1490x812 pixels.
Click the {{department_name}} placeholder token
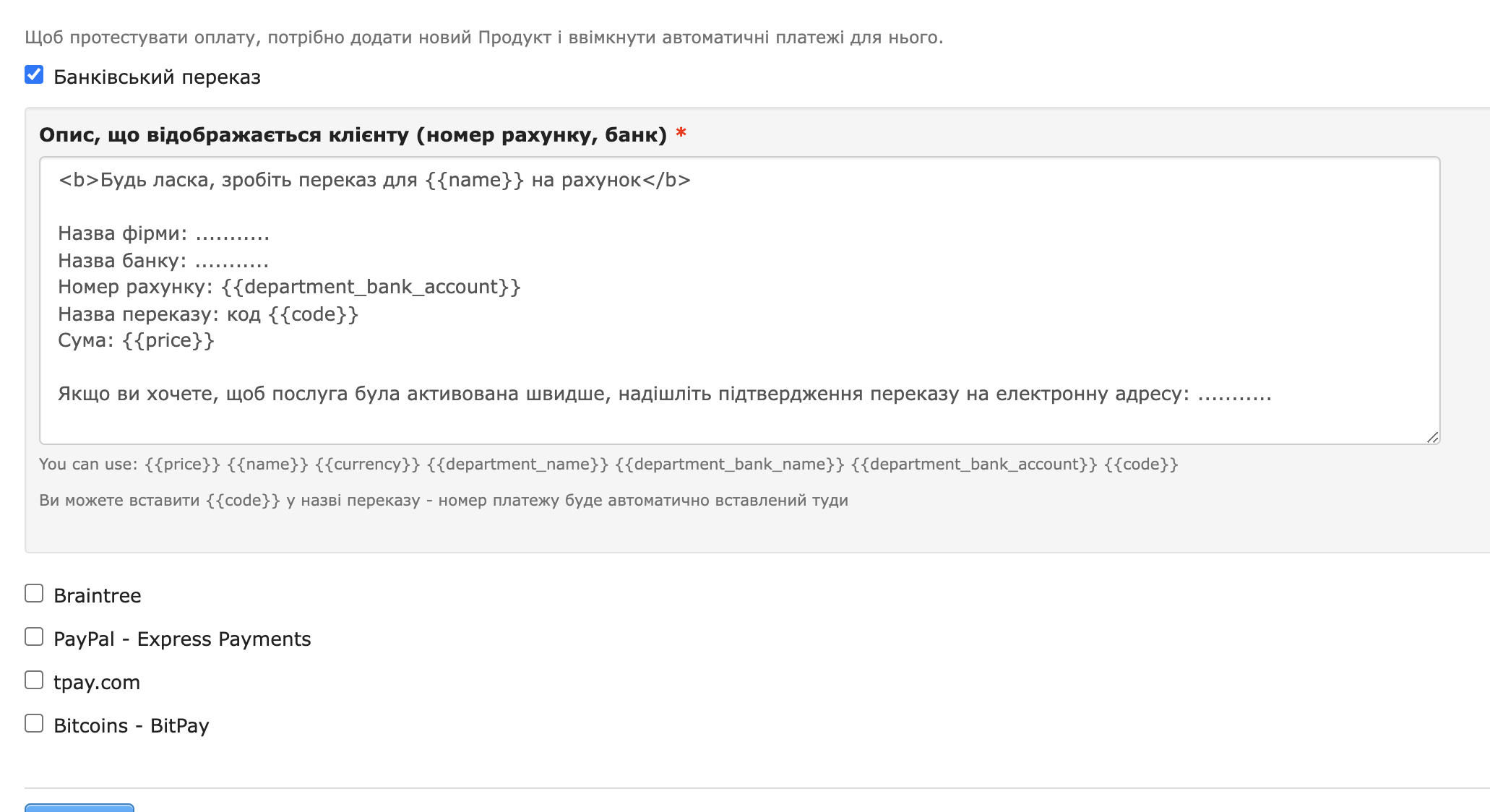click(518, 464)
